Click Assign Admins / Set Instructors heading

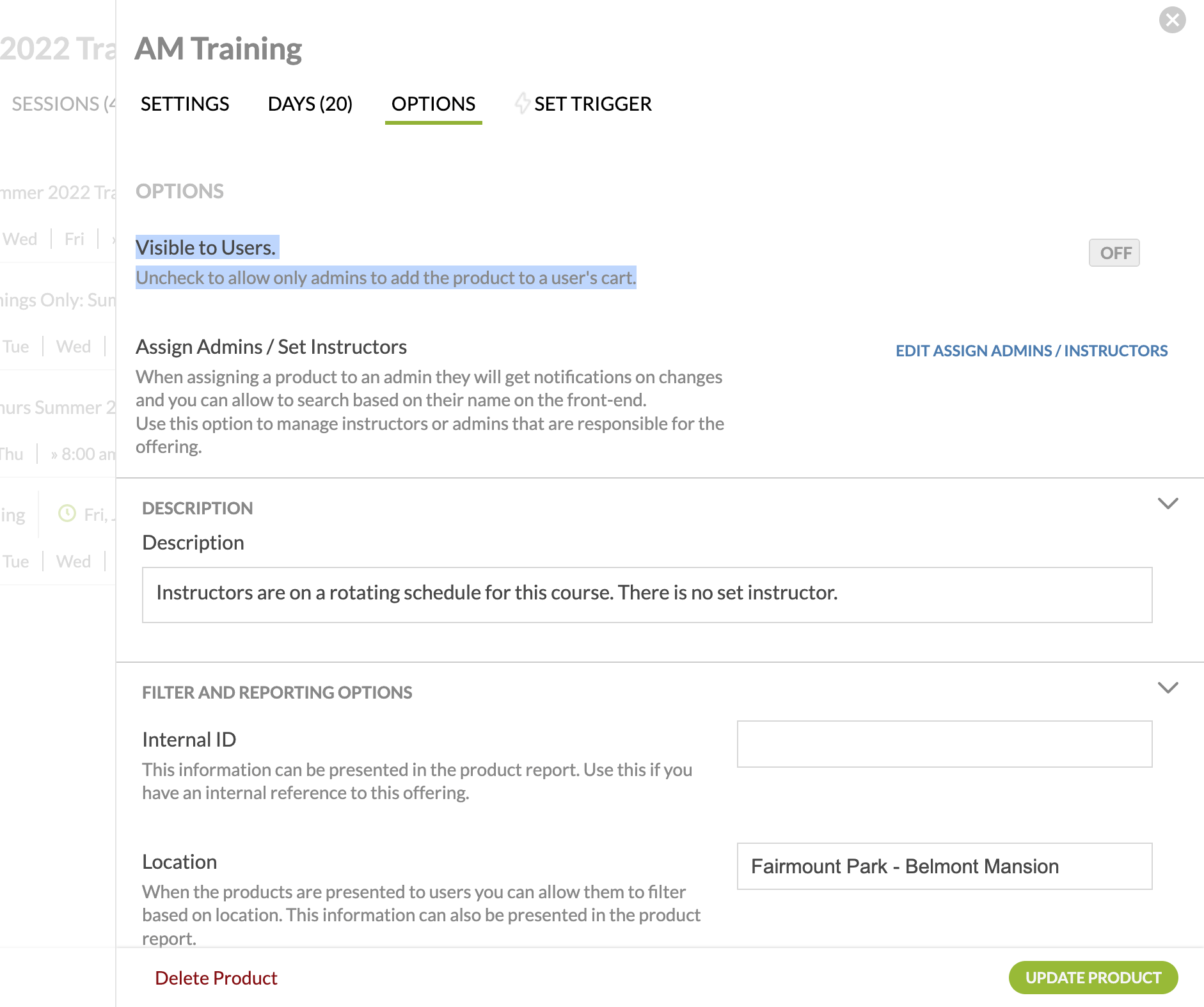click(x=271, y=347)
